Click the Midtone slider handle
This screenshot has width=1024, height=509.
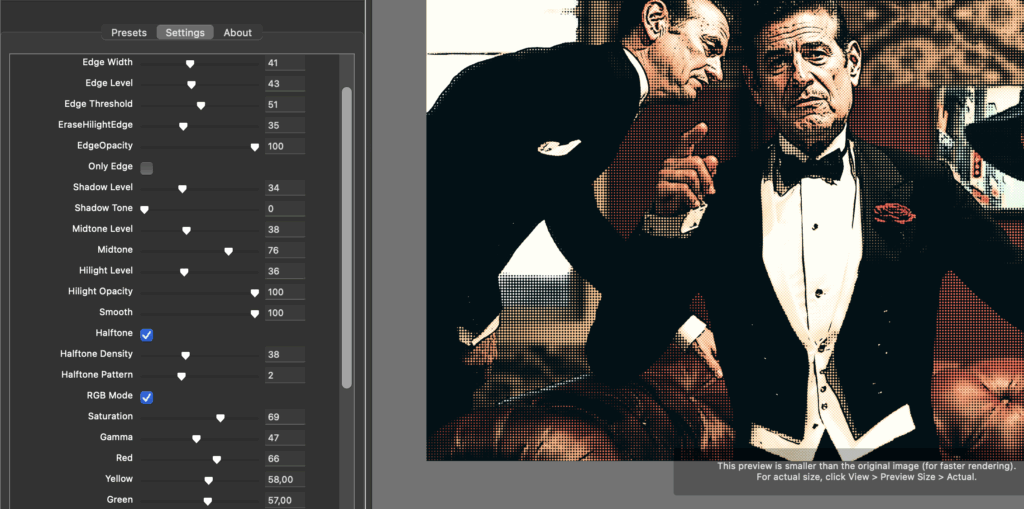(x=228, y=251)
